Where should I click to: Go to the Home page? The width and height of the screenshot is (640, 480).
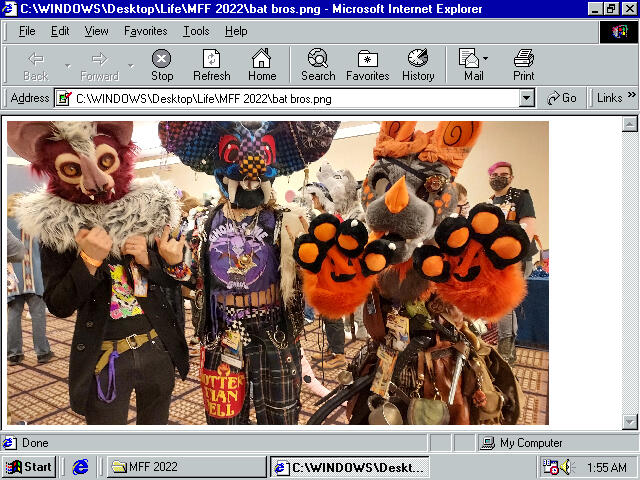pyautogui.click(x=262, y=65)
